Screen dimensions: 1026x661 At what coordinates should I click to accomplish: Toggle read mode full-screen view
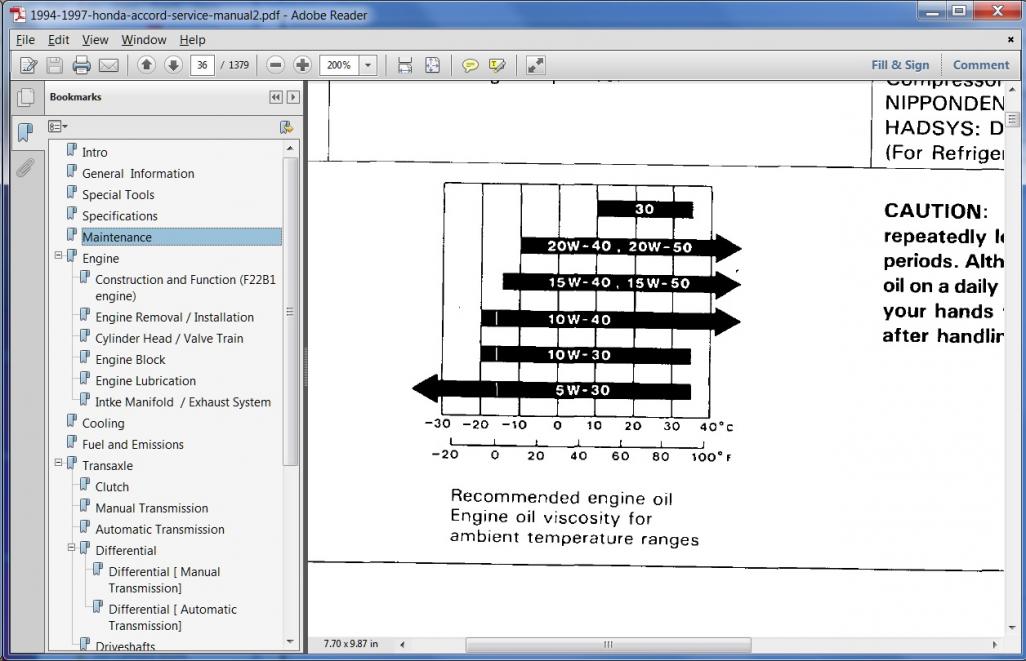pos(535,65)
